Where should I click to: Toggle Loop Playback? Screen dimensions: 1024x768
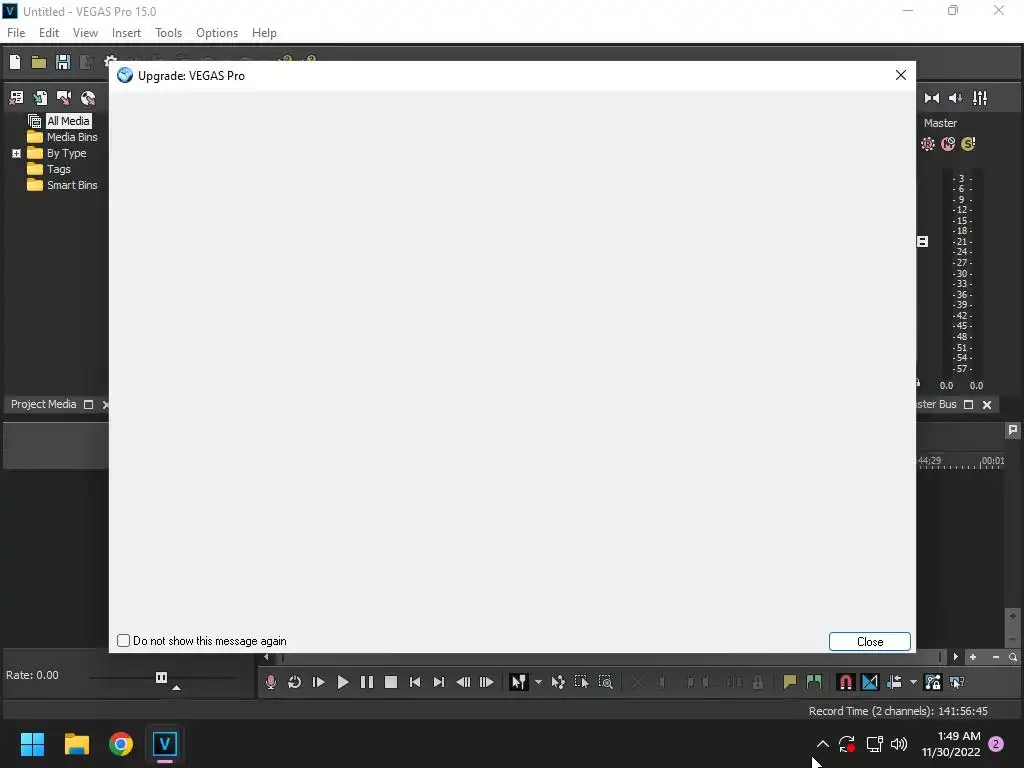[x=295, y=682]
